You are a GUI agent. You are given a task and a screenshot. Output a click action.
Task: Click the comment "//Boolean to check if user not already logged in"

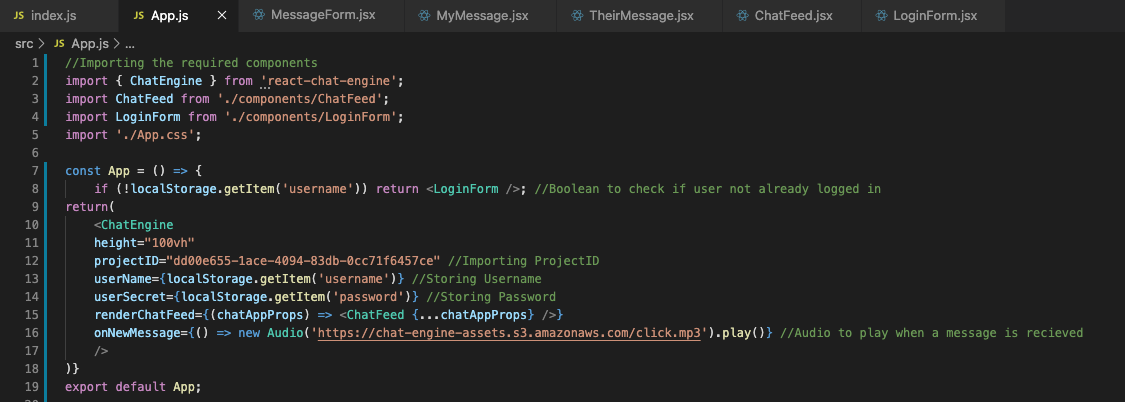(707, 189)
